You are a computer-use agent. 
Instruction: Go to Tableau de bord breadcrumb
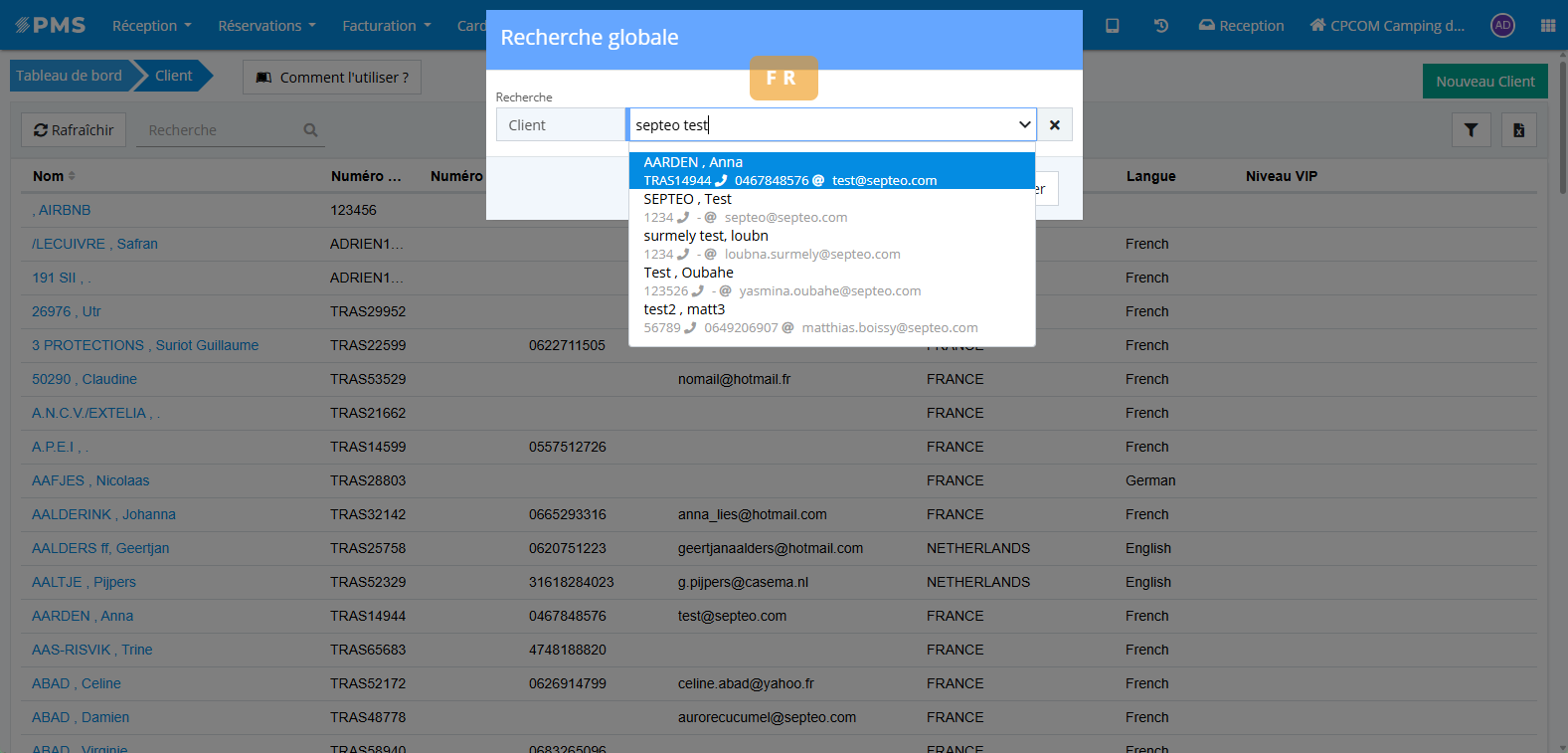(69, 76)
